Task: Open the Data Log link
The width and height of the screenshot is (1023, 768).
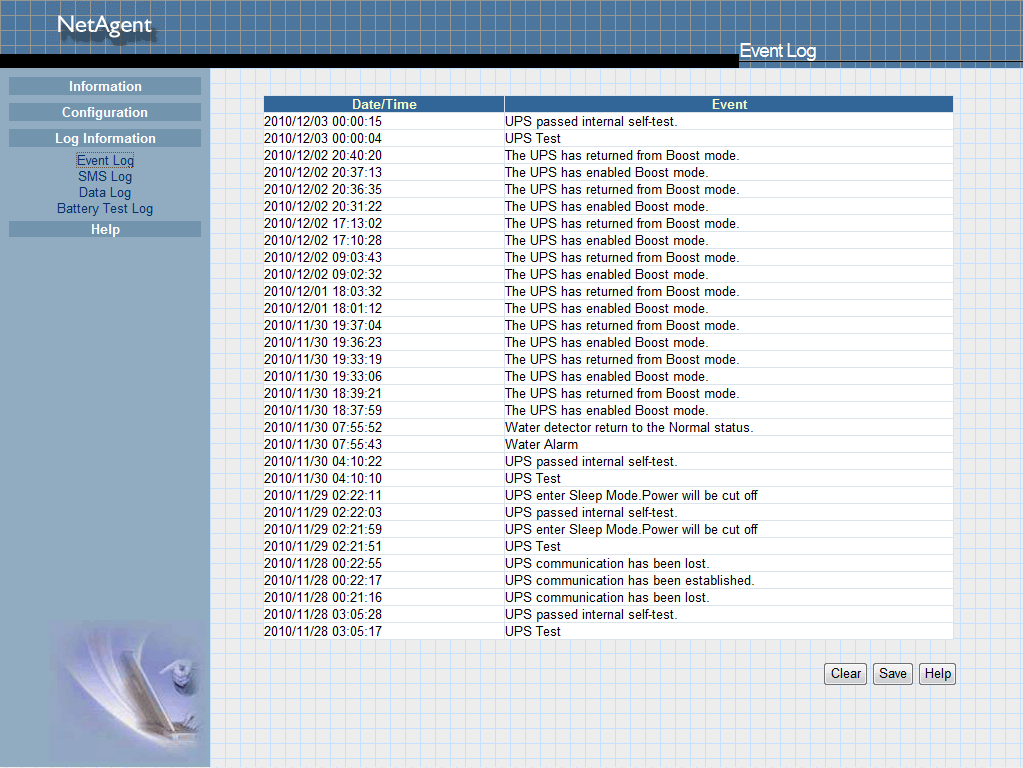Action: (105, 192)
